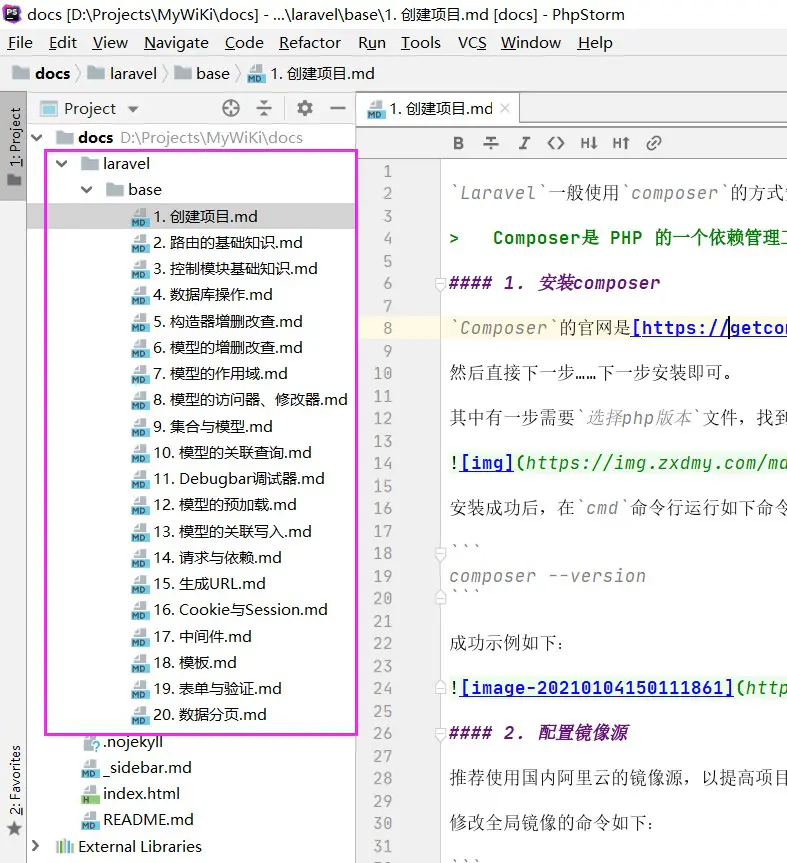Fold the '2. 配置镜像源' heading at line 26
The image size is (787, 863).
(x=440, y=734)
